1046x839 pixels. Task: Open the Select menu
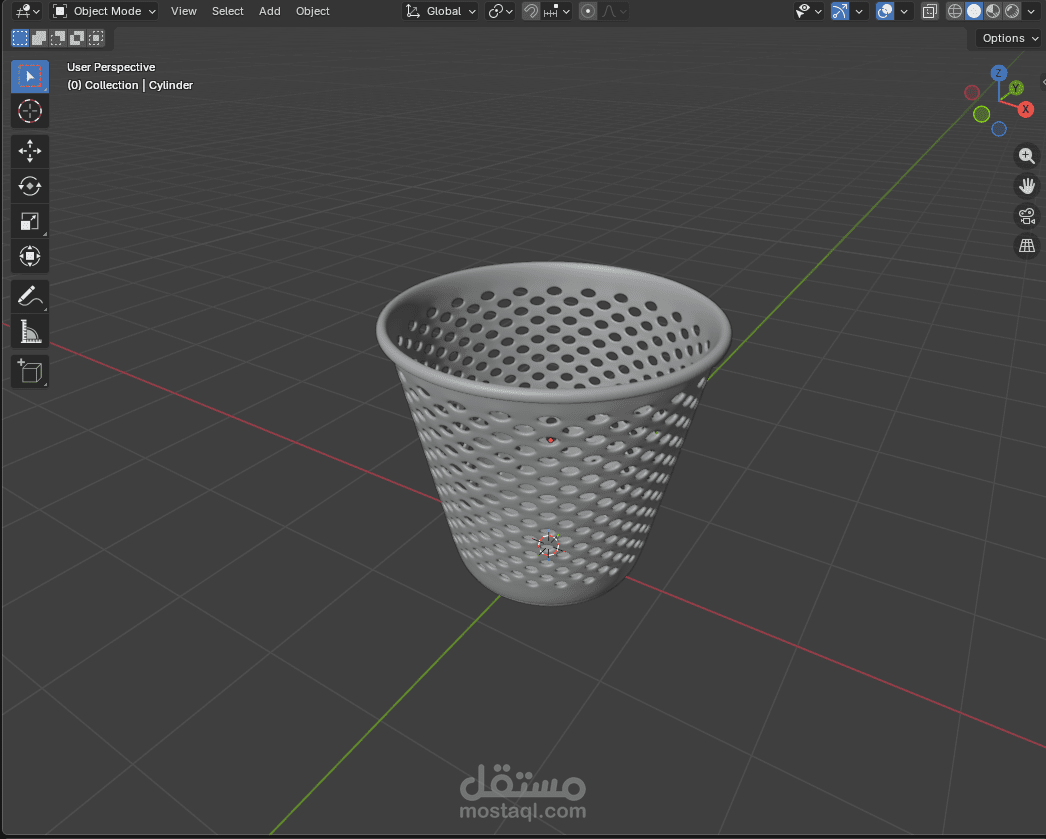(227, 11)
